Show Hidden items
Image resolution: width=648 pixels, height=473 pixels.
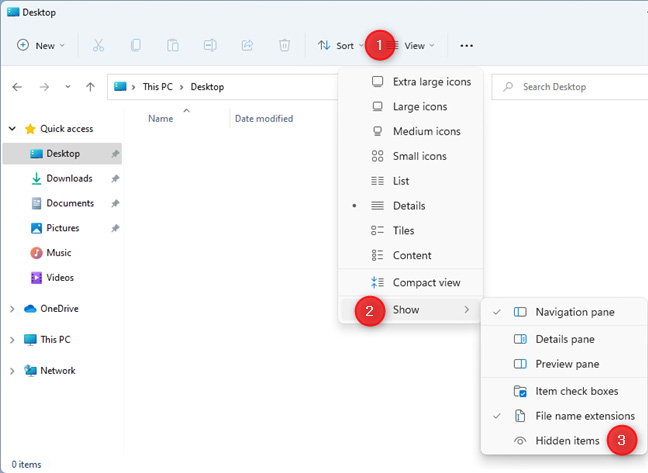pyautogui.click(x=563, y=441)
